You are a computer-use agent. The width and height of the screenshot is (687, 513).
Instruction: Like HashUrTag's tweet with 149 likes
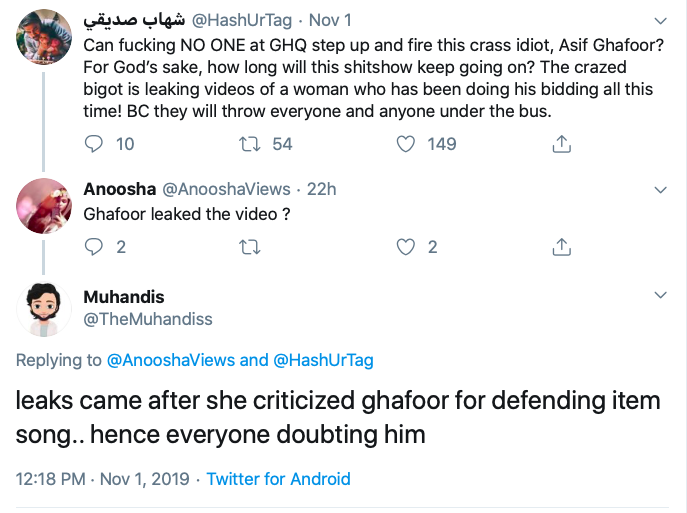pyautogui.click(x=406, y=144)
